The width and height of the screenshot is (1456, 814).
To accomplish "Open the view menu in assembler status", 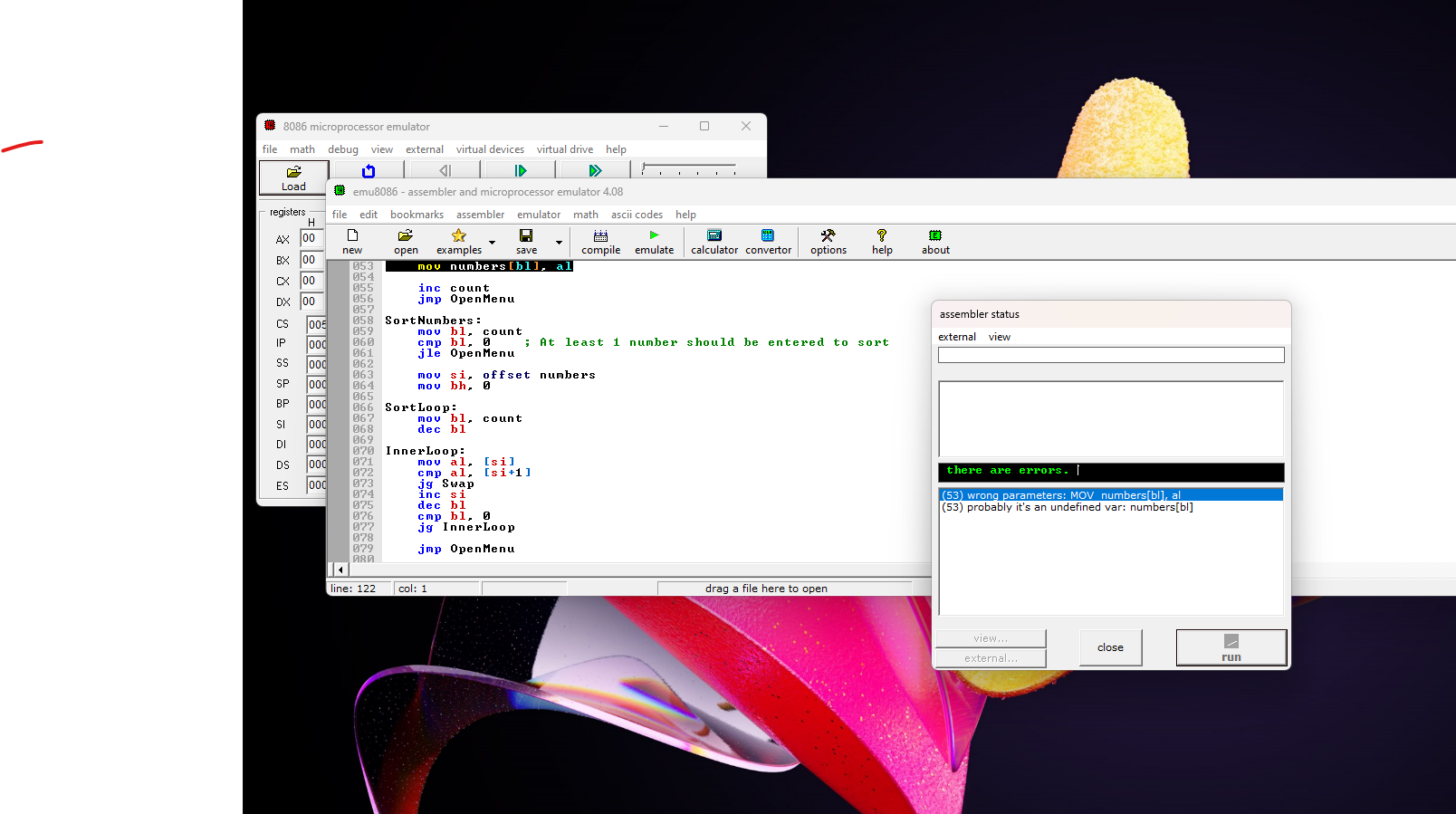I will [999, 337].
